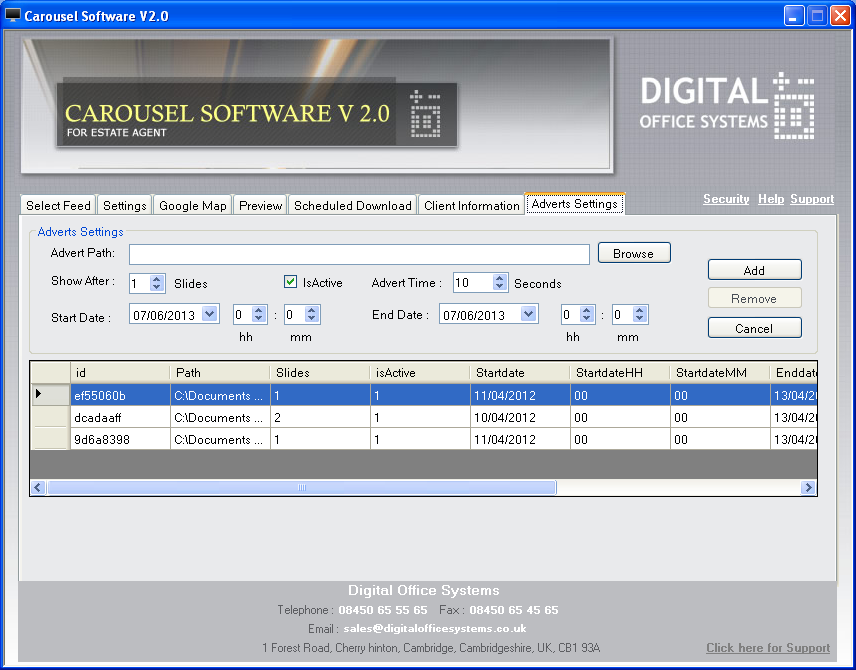This screenshot has width=856, height=670.
Task: Click the scroll left arrow of the grid
Action: pos(38,487)
